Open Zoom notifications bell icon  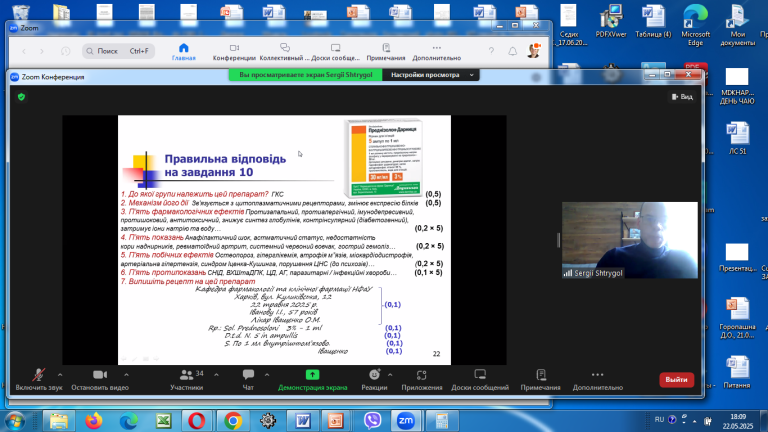(512, 51)
